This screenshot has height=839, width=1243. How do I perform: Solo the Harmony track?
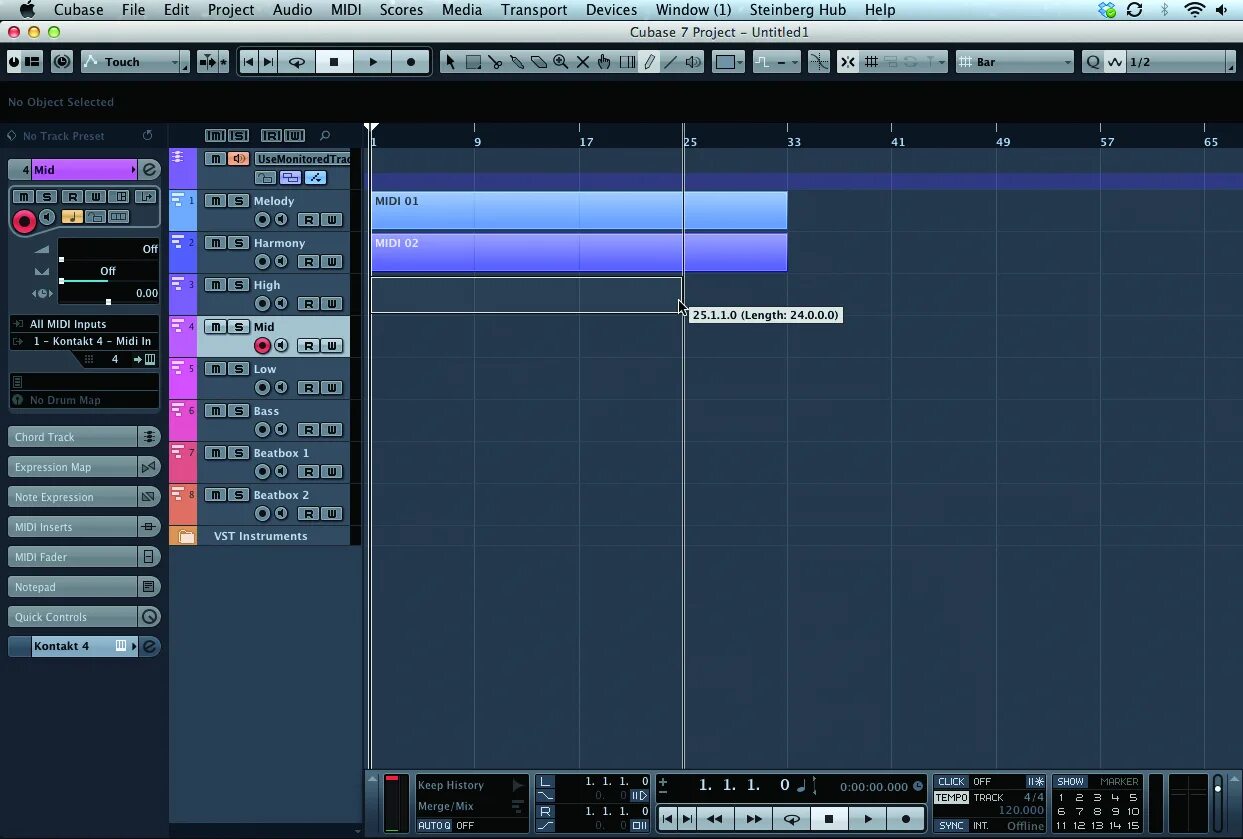(239, 243)
